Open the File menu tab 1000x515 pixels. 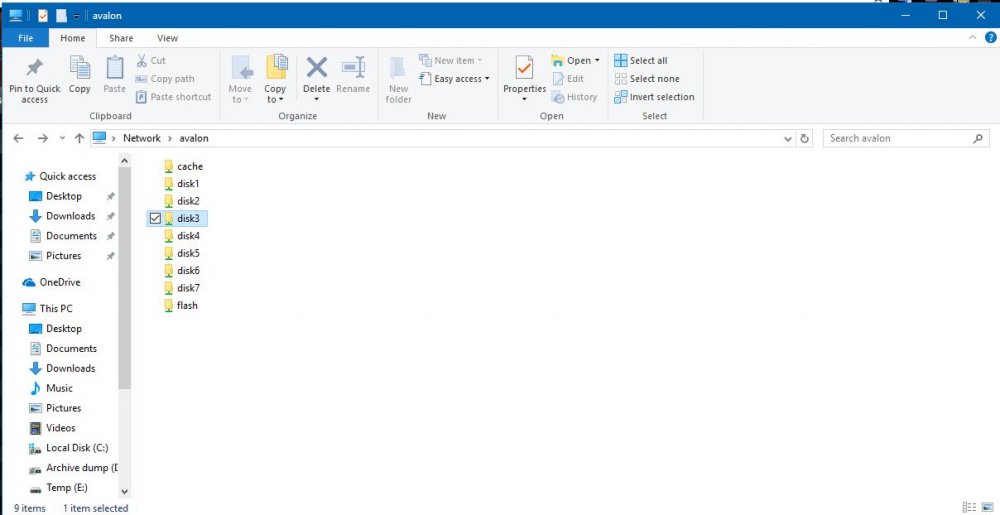pos(26,38)
